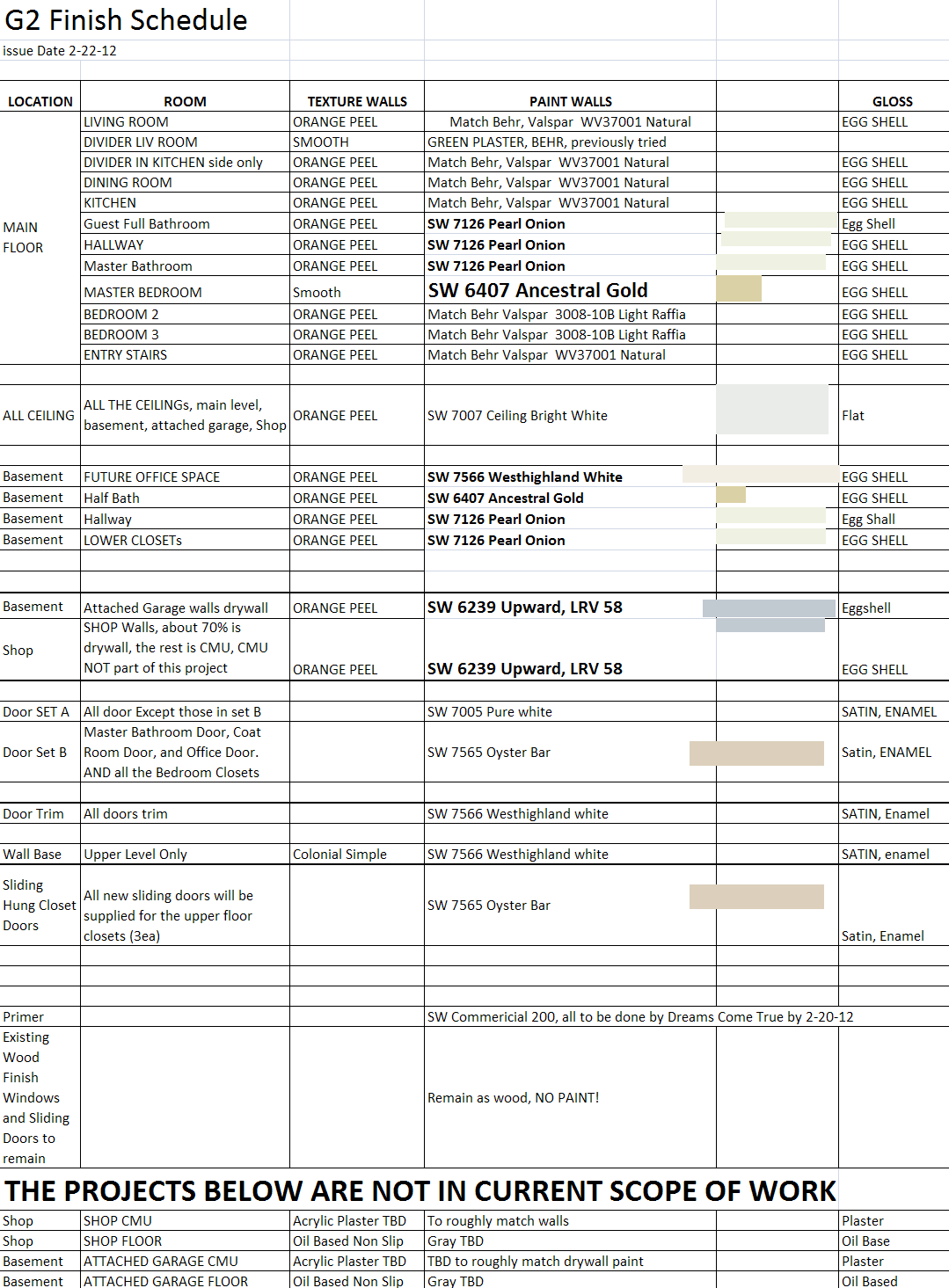Click the G2 Finish Schedule title
The image size is (949, 1288).
tap(126, 19)
